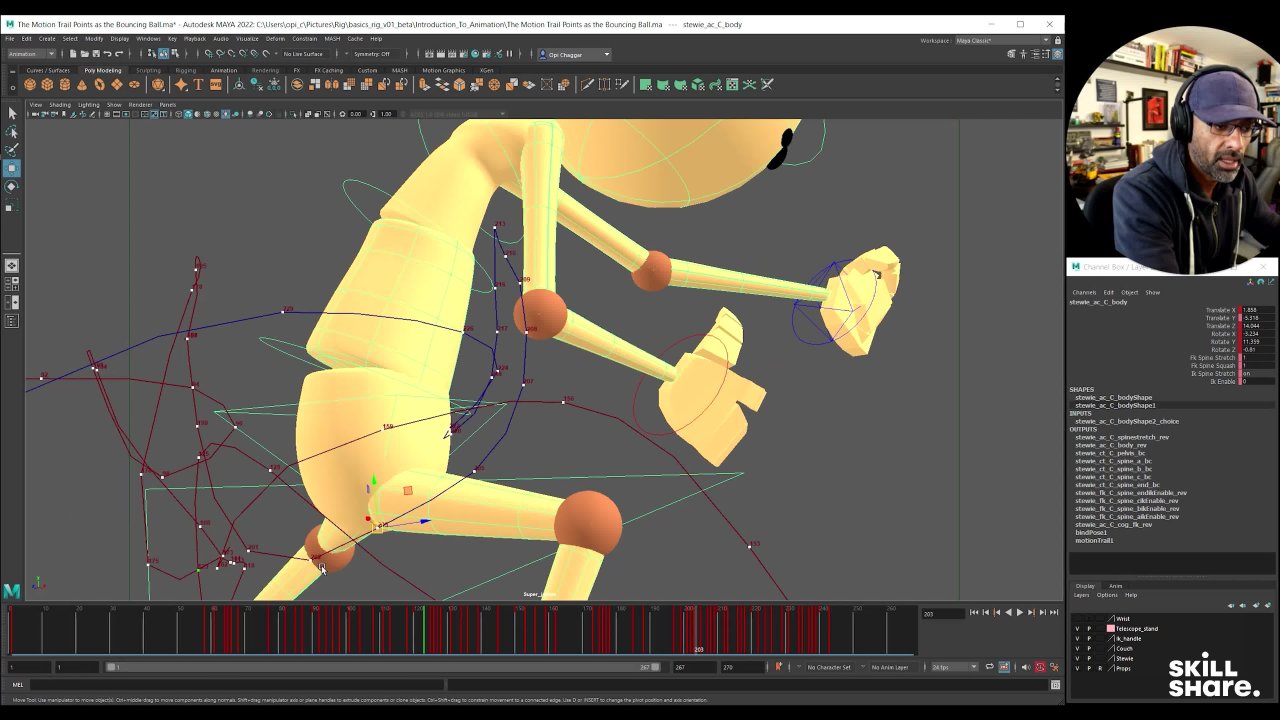Screen dimensions: 1280x720
Task: Select the Move tool in toolbox
Action: 12,168
